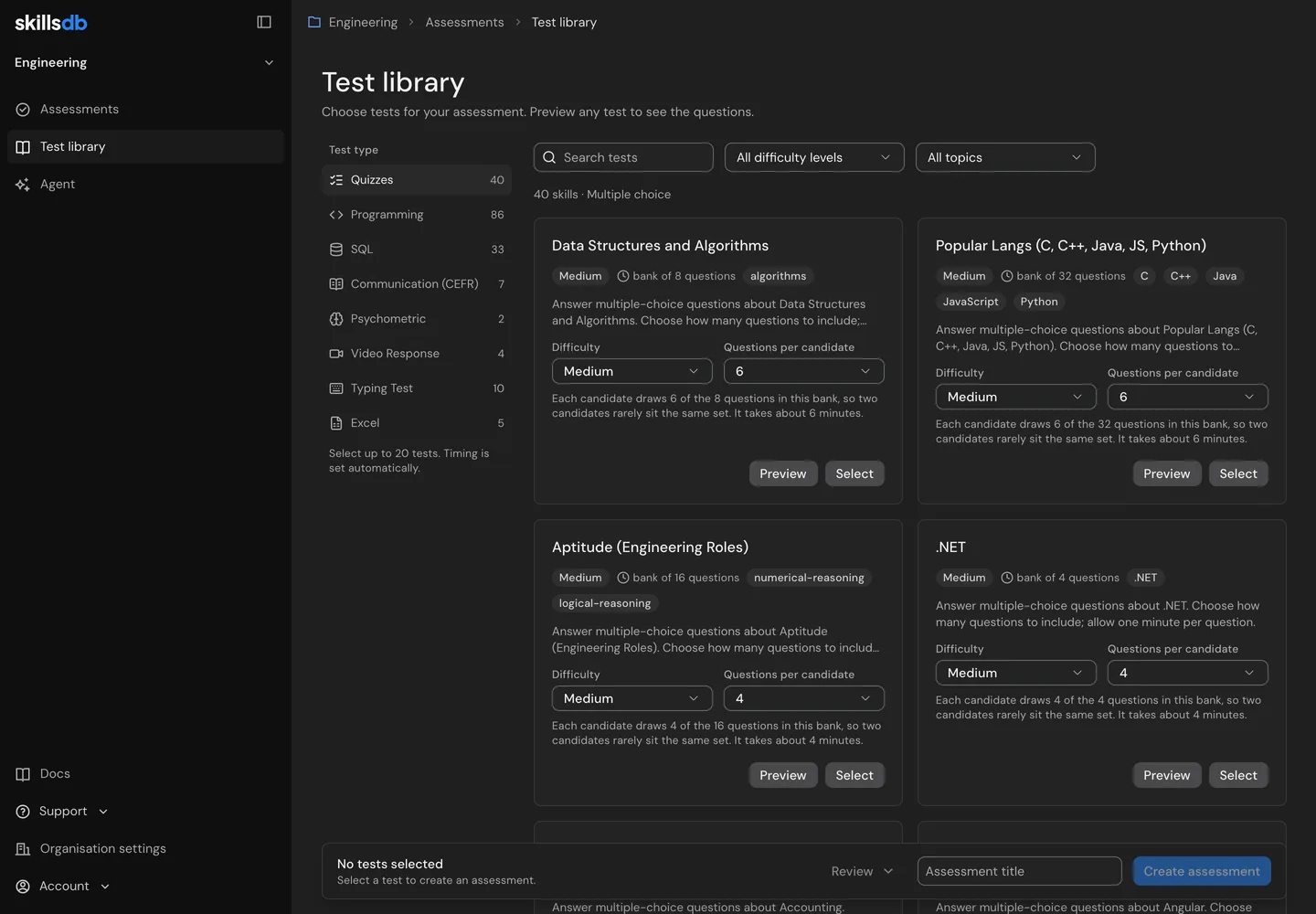Click the Docs book icon
1316x914 pixels.
pyautogui.click(x=23, y=774)
